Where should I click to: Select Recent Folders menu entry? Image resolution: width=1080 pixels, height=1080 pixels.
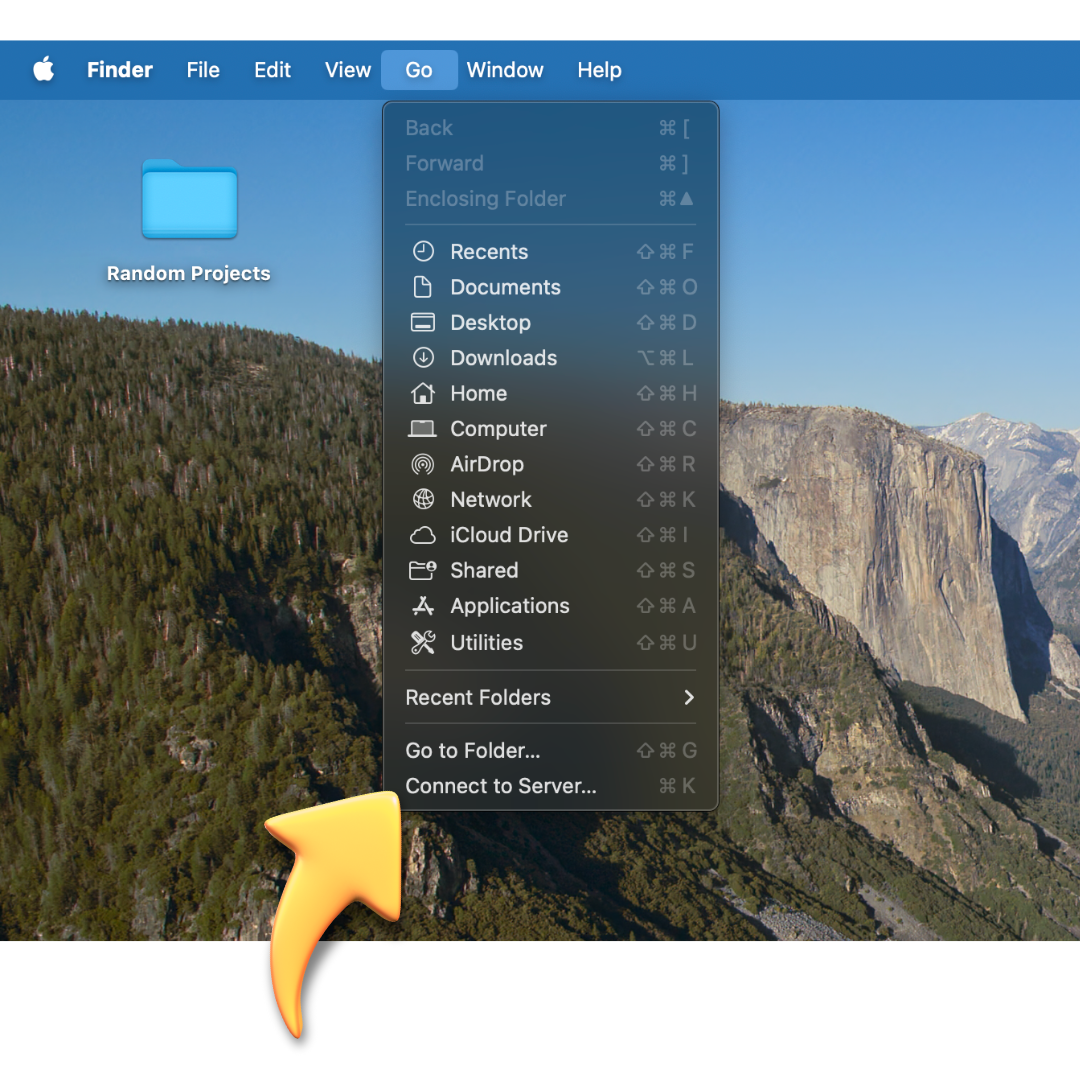point(550,698)
